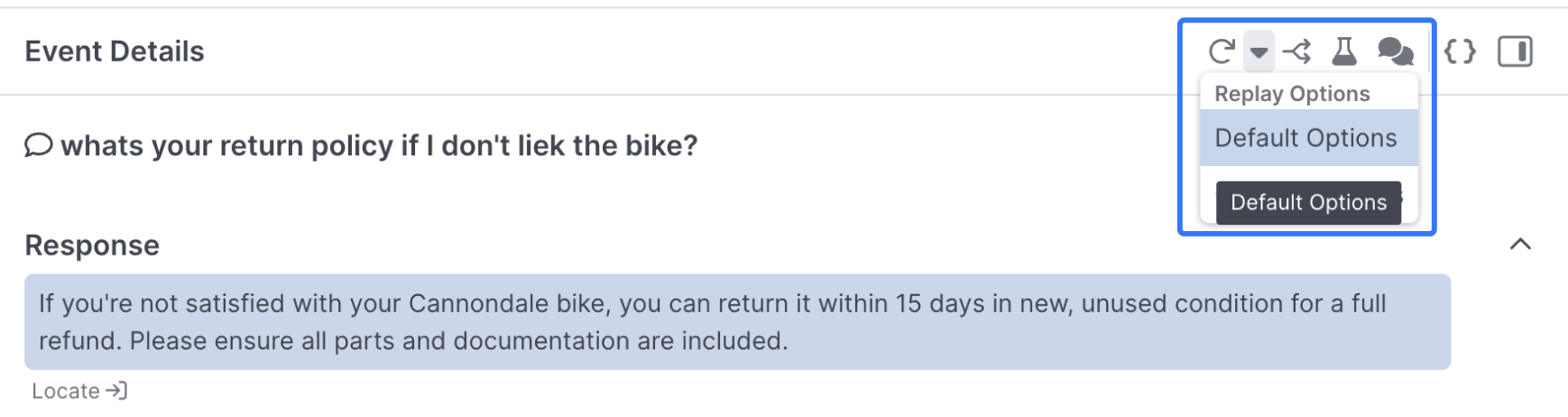This screenshot has height=417, width=1568.
Task: Click the curly braces JSON icon
Action: [1460, 51]
